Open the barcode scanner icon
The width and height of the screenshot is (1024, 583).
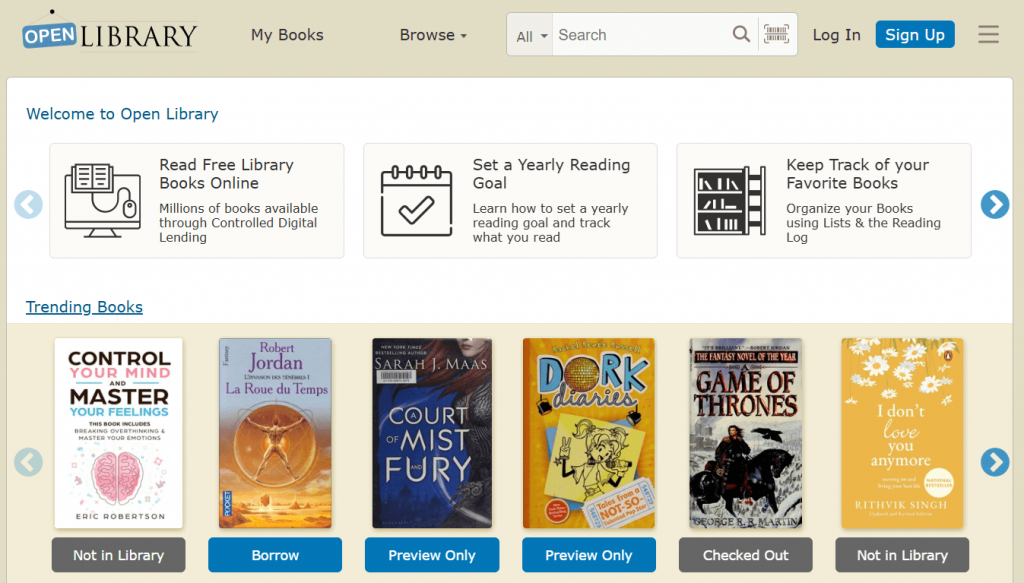(x=776, y=35)
